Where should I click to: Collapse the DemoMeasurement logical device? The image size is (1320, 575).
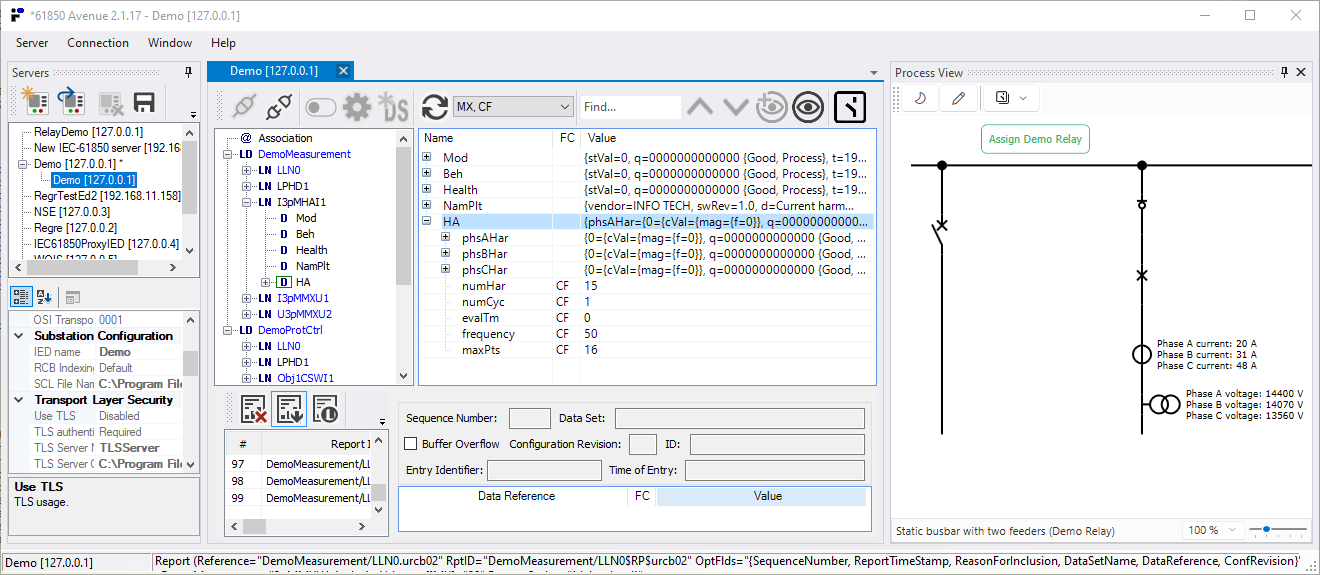click(230, 154)
